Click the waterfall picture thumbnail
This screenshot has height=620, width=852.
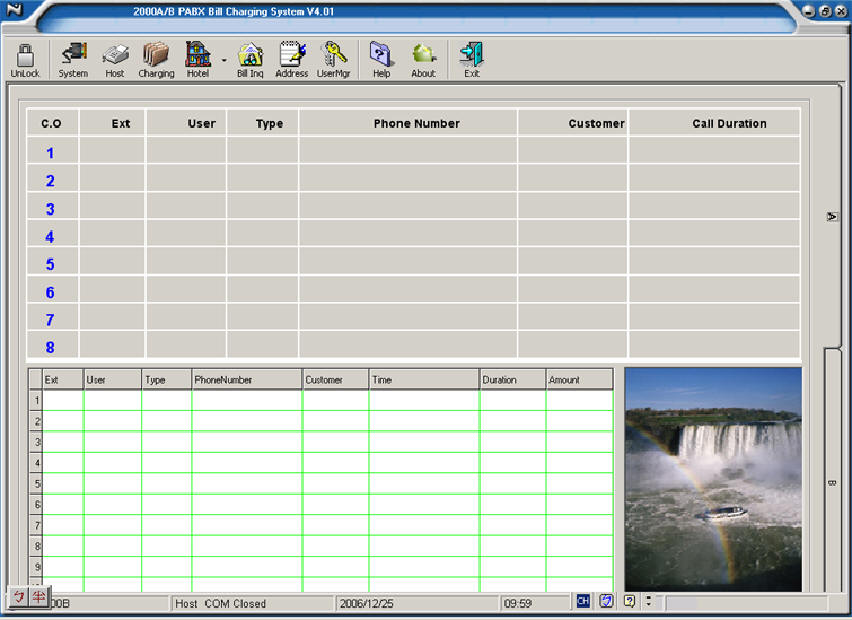click(713, 478)
